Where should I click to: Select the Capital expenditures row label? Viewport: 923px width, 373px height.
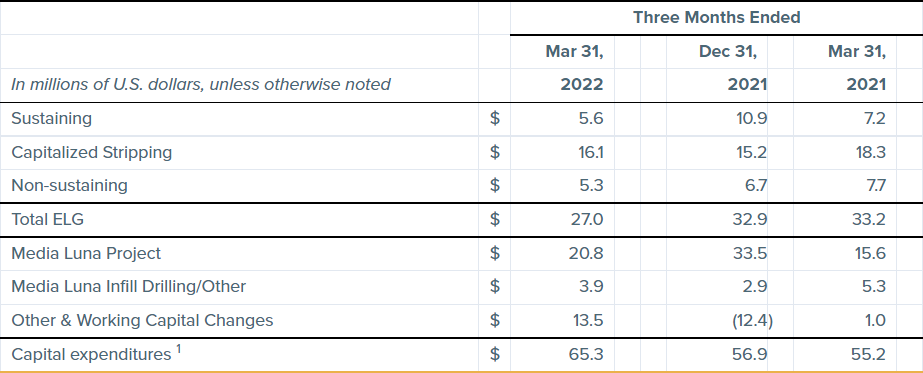pyautogui.click(x=91, y=355)
